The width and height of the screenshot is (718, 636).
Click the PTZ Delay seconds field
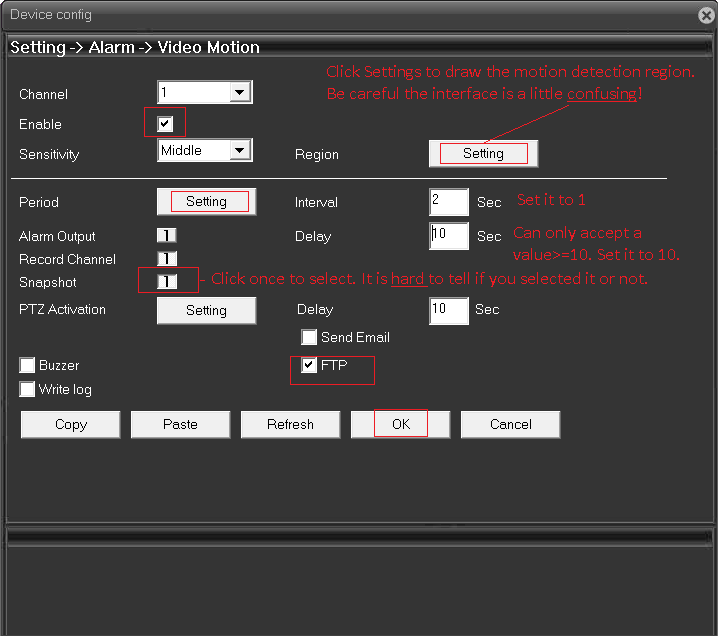(448, 310)
